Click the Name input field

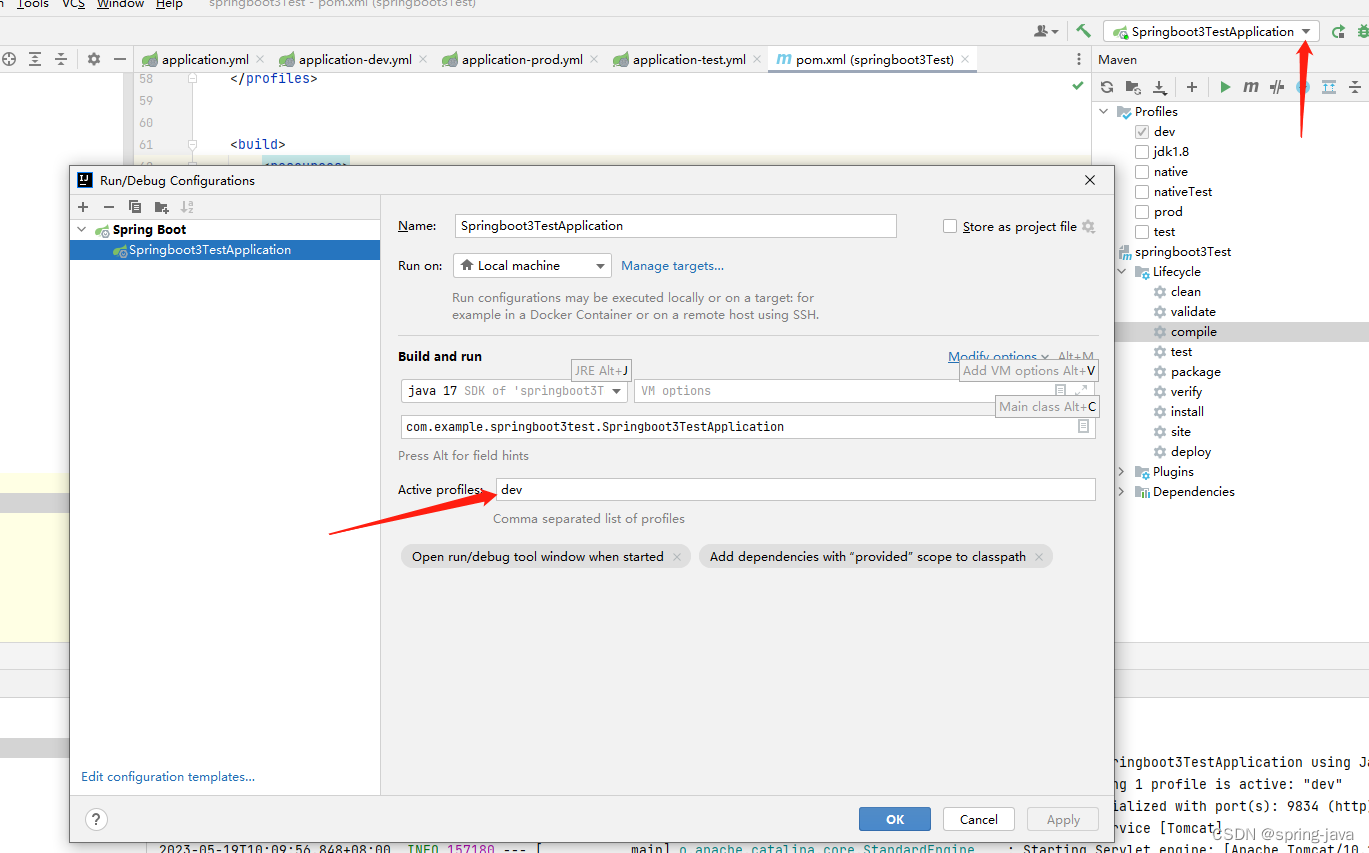676,226
